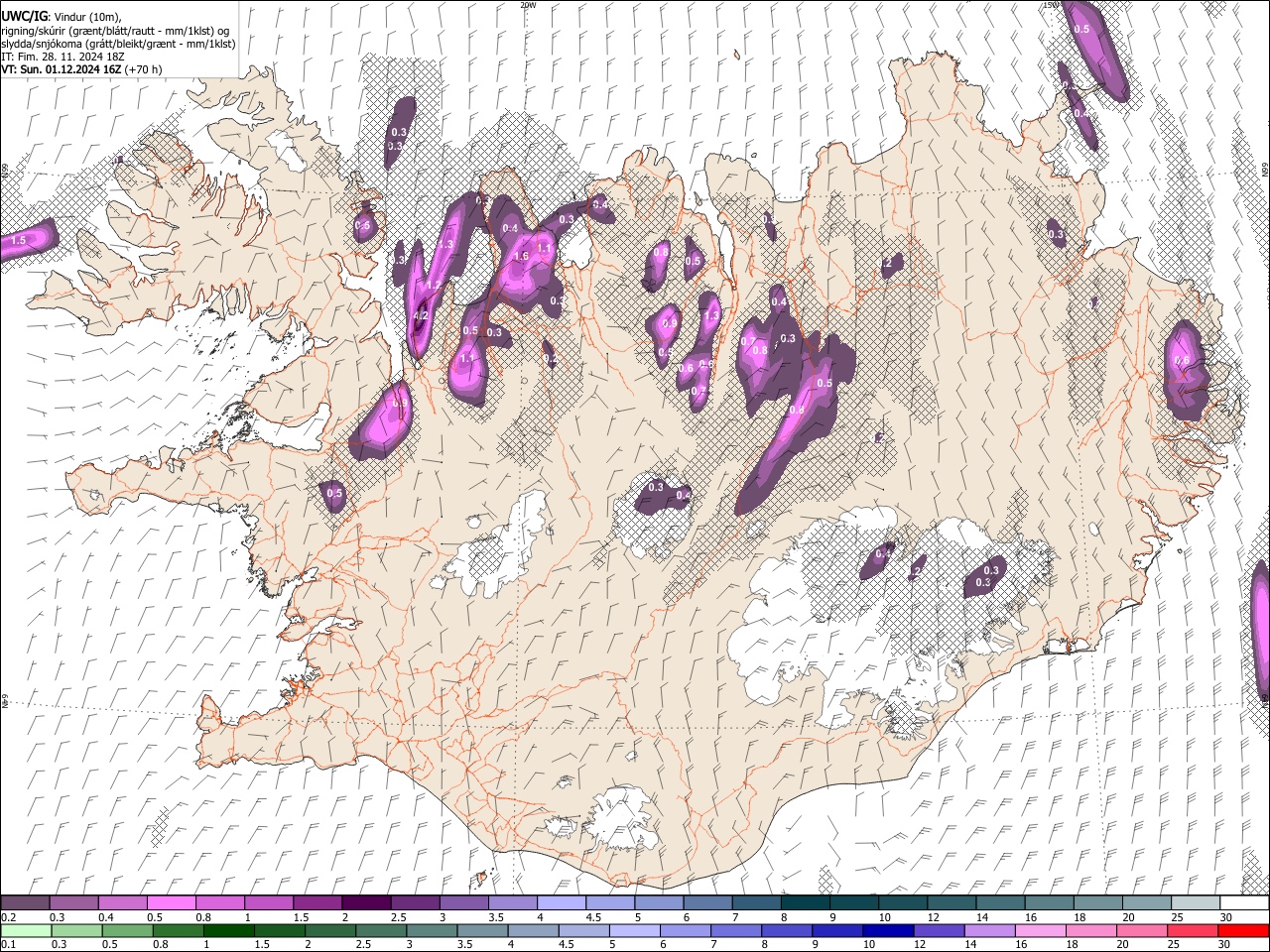Click the '0.1' label in the lower legend
The height and width of the screenshot is (952, 1270).
click(x=8, y=945)
